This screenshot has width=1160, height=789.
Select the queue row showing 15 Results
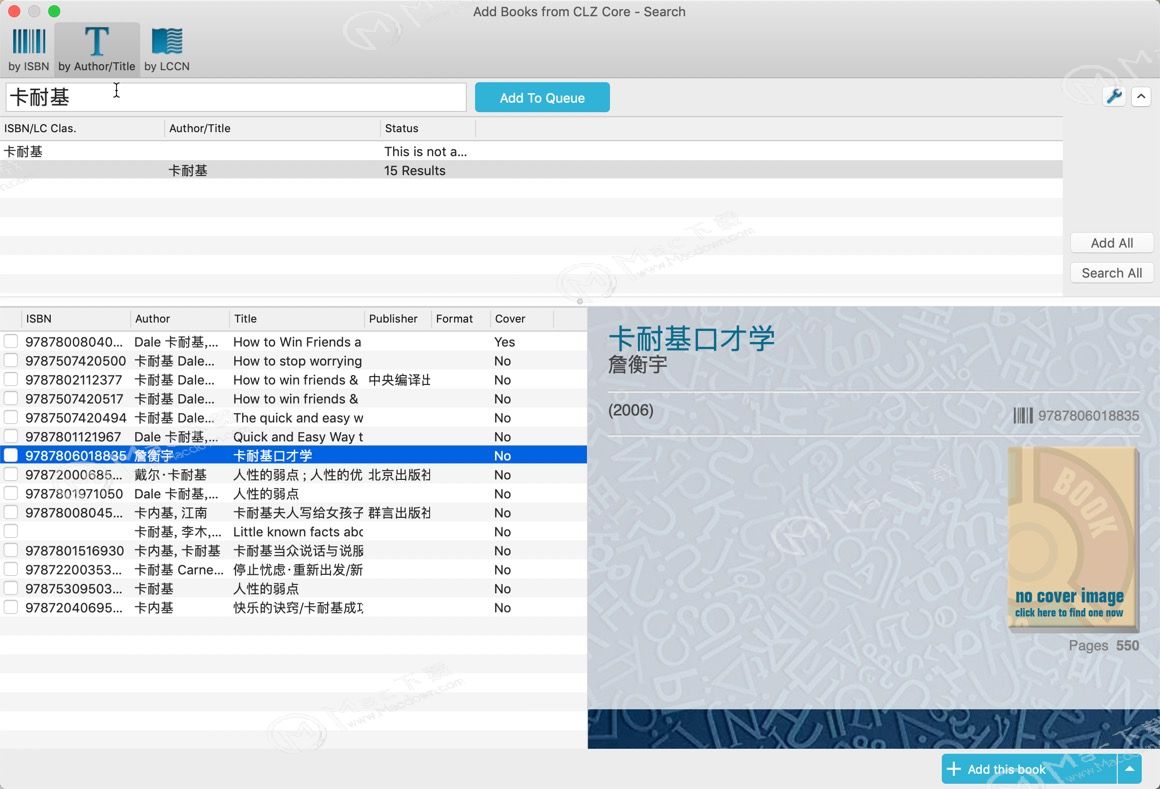click(531, 170)
